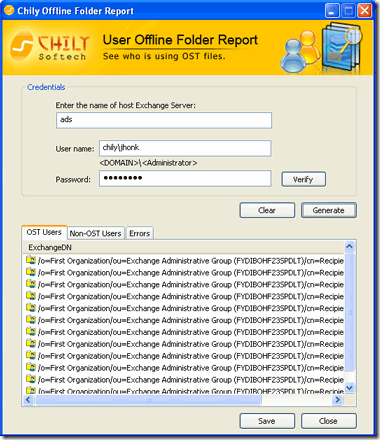Image resolution: width=380 pixels, height=440 pixels.
Task: Click the ExchangeDN column header
Action: coord(183,247)
